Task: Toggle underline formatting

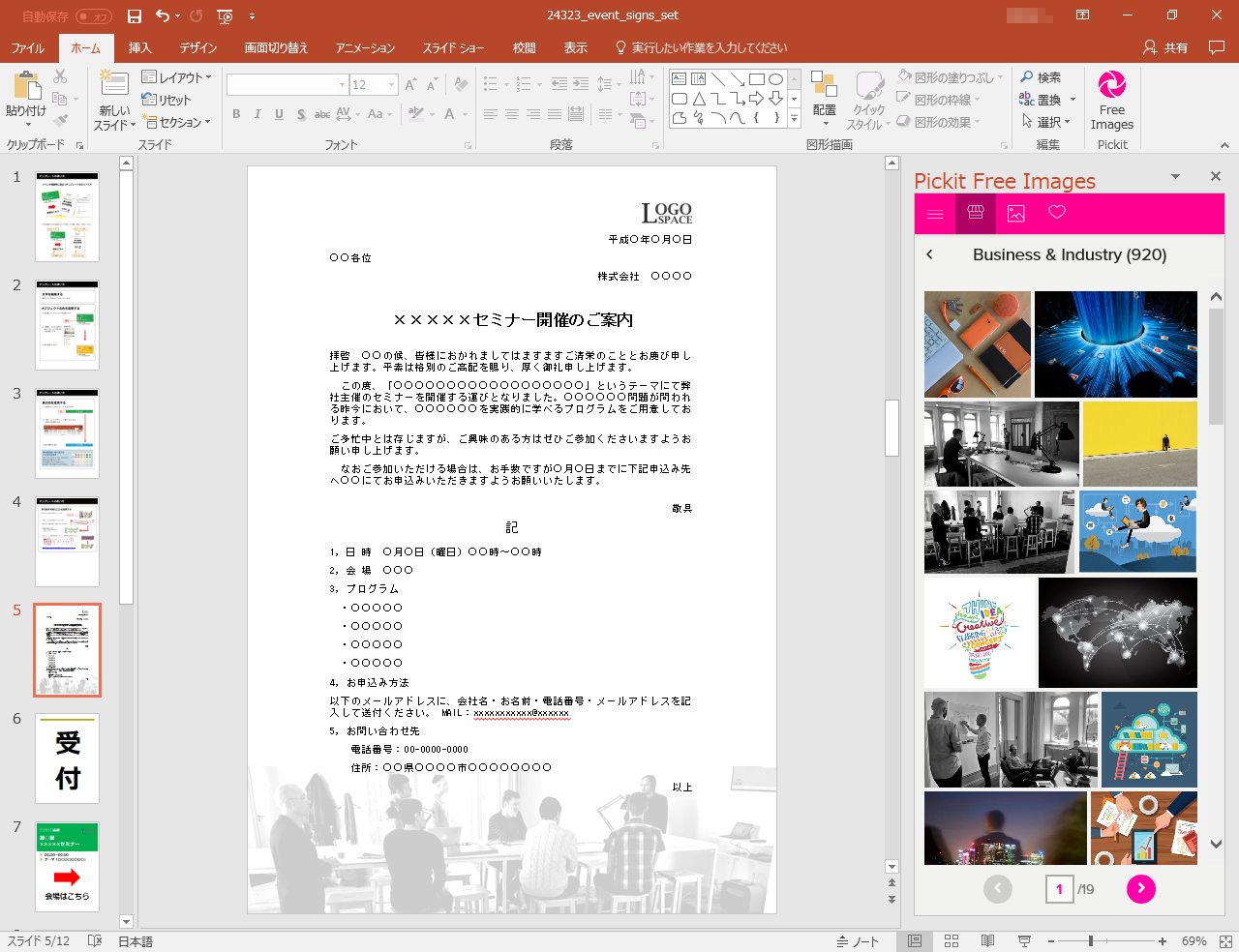Action: (x=278, y=114)
